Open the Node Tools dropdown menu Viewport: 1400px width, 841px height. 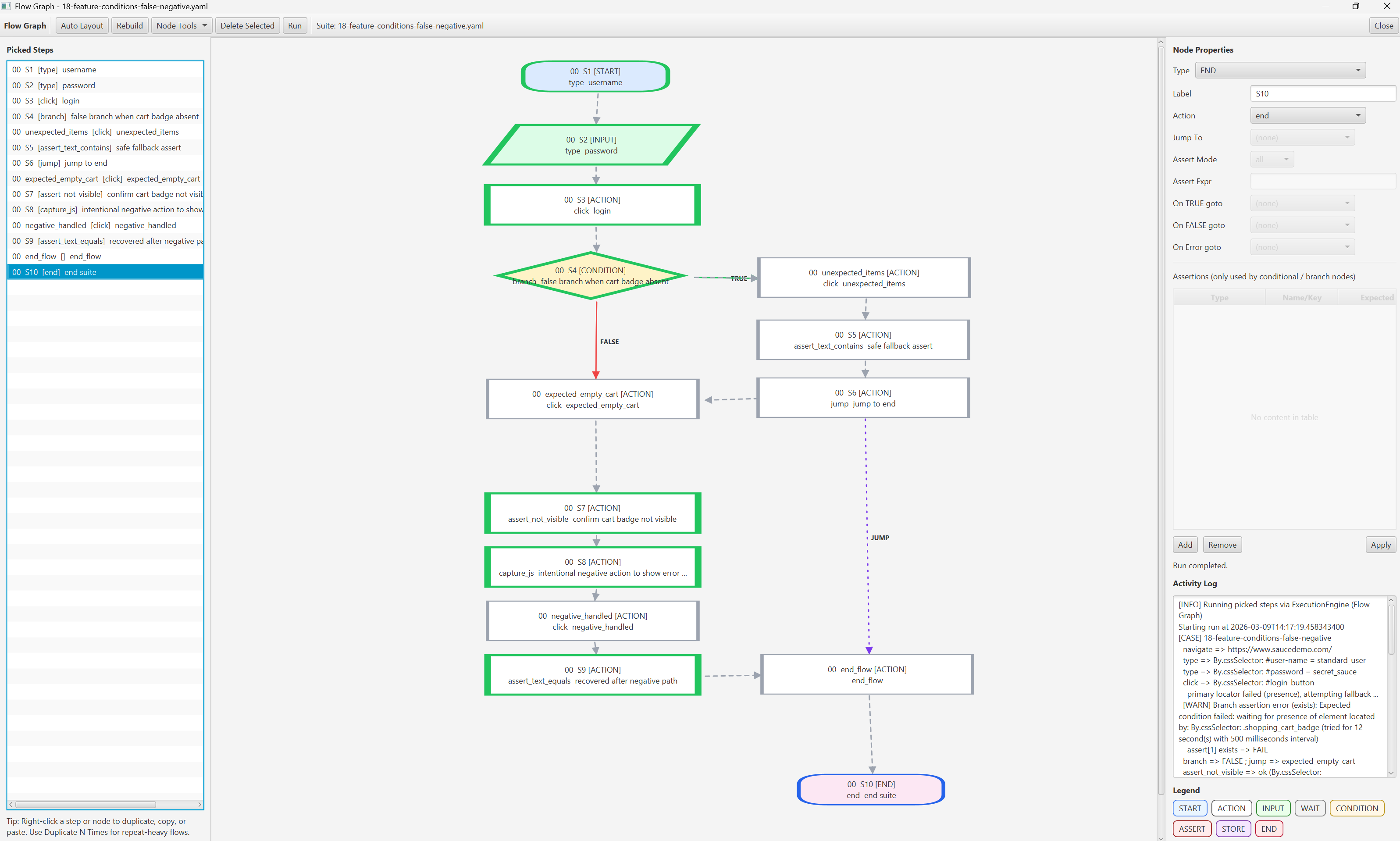pos(182,25)
